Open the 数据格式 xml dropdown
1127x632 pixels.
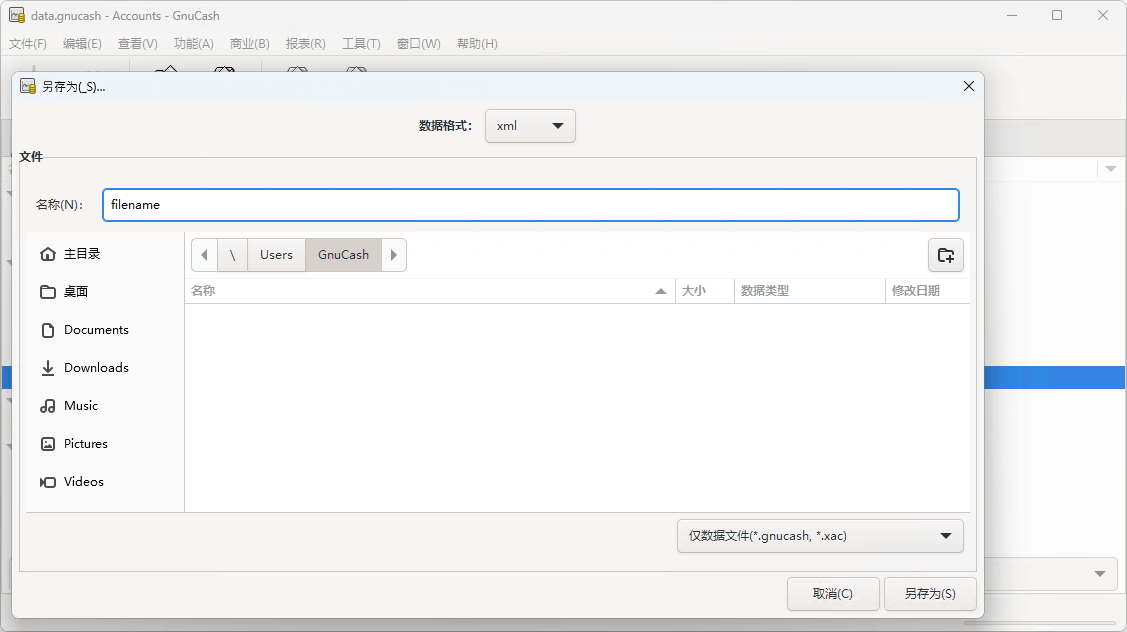[530, 126]
